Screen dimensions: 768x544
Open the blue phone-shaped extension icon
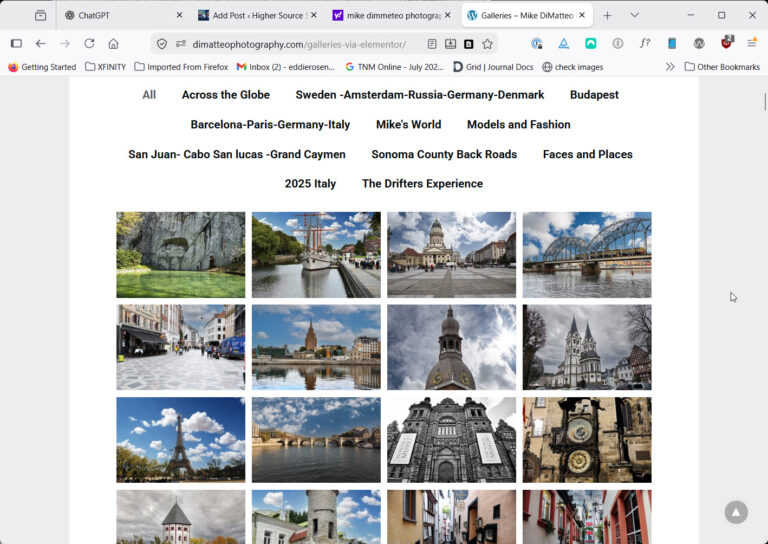tap(672, 44)
